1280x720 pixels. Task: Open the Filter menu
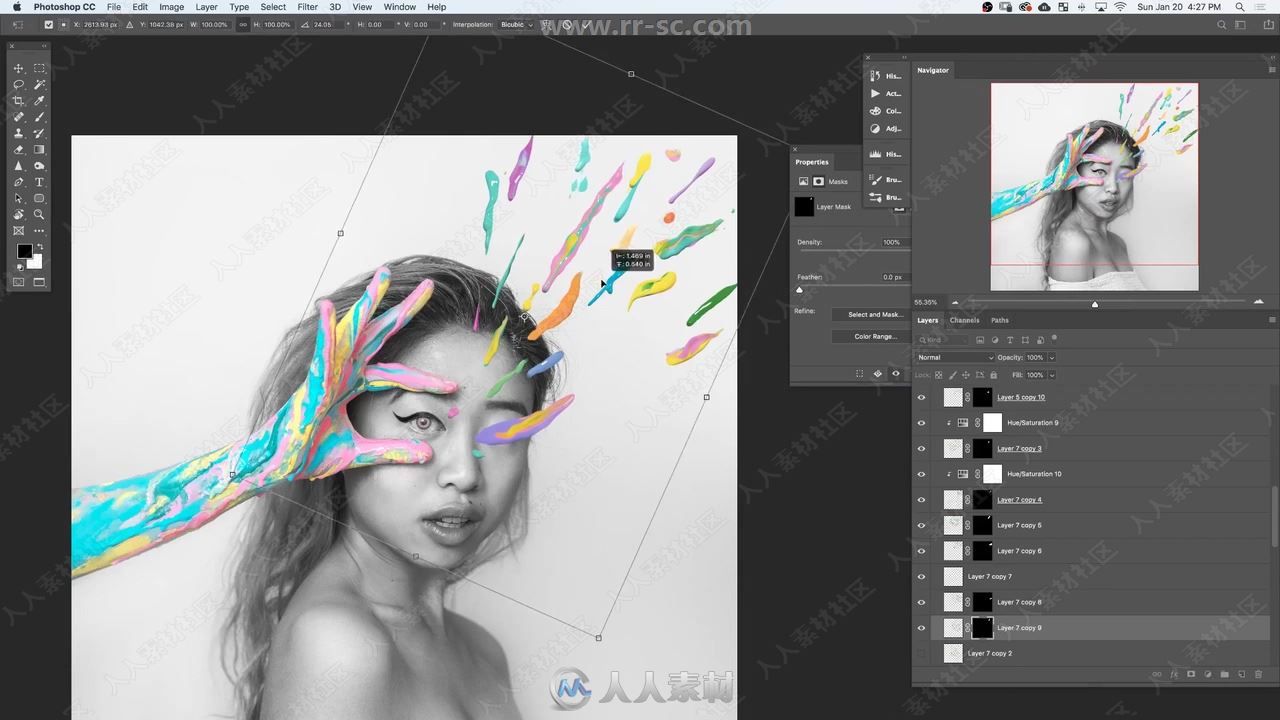(307, 7)
